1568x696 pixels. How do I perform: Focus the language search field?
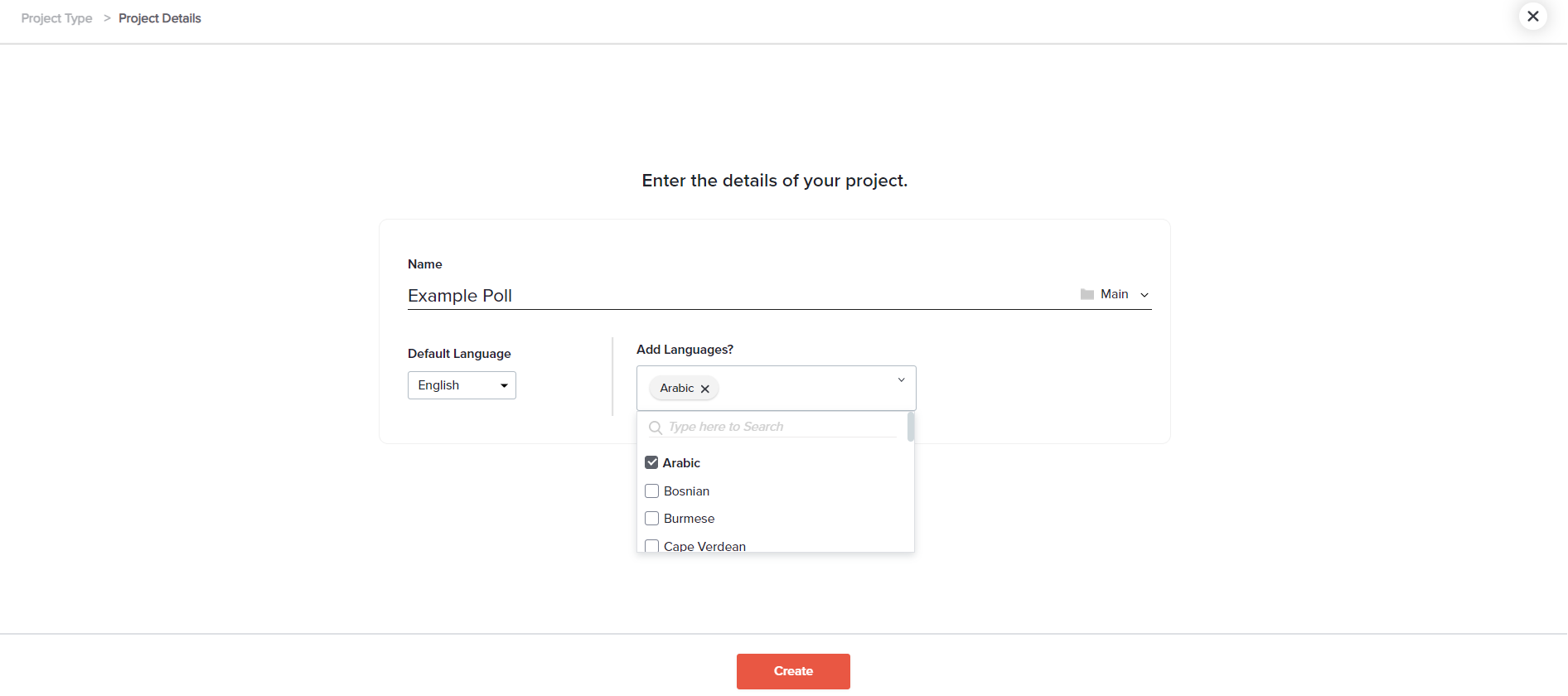click(779, 427)
